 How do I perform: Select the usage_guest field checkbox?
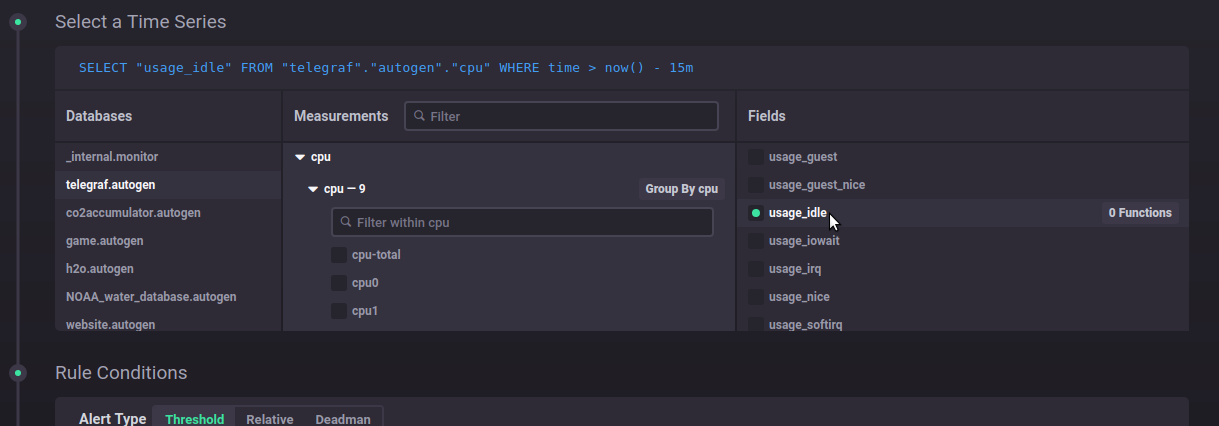756,157
